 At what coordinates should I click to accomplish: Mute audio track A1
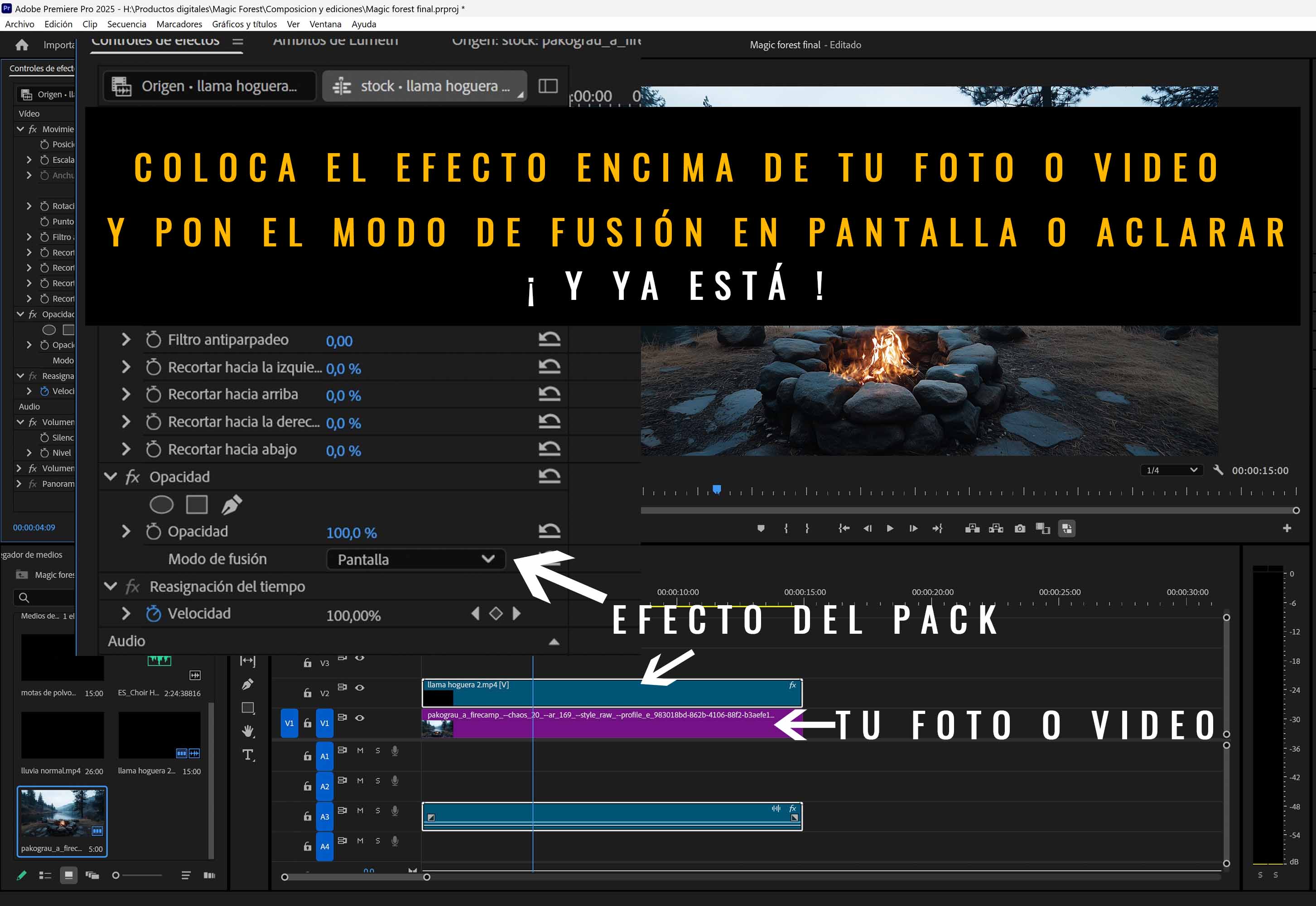[360, 751]
